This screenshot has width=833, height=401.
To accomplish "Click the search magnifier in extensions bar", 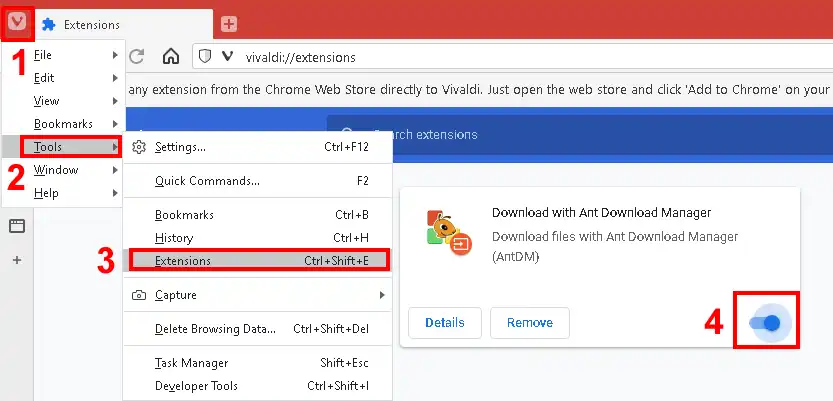I will 347,134.
